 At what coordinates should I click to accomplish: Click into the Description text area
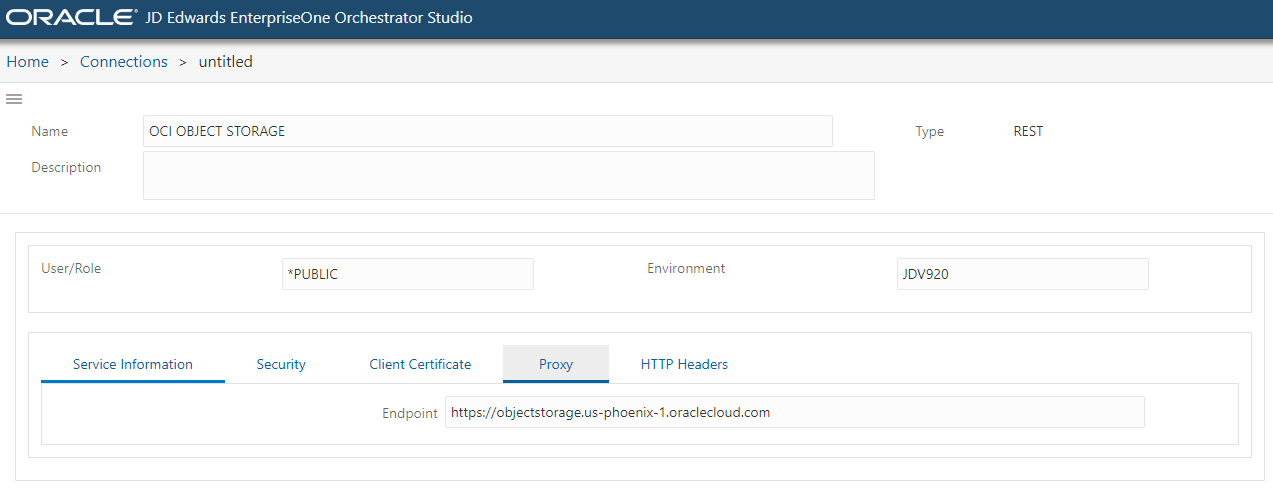509,175
